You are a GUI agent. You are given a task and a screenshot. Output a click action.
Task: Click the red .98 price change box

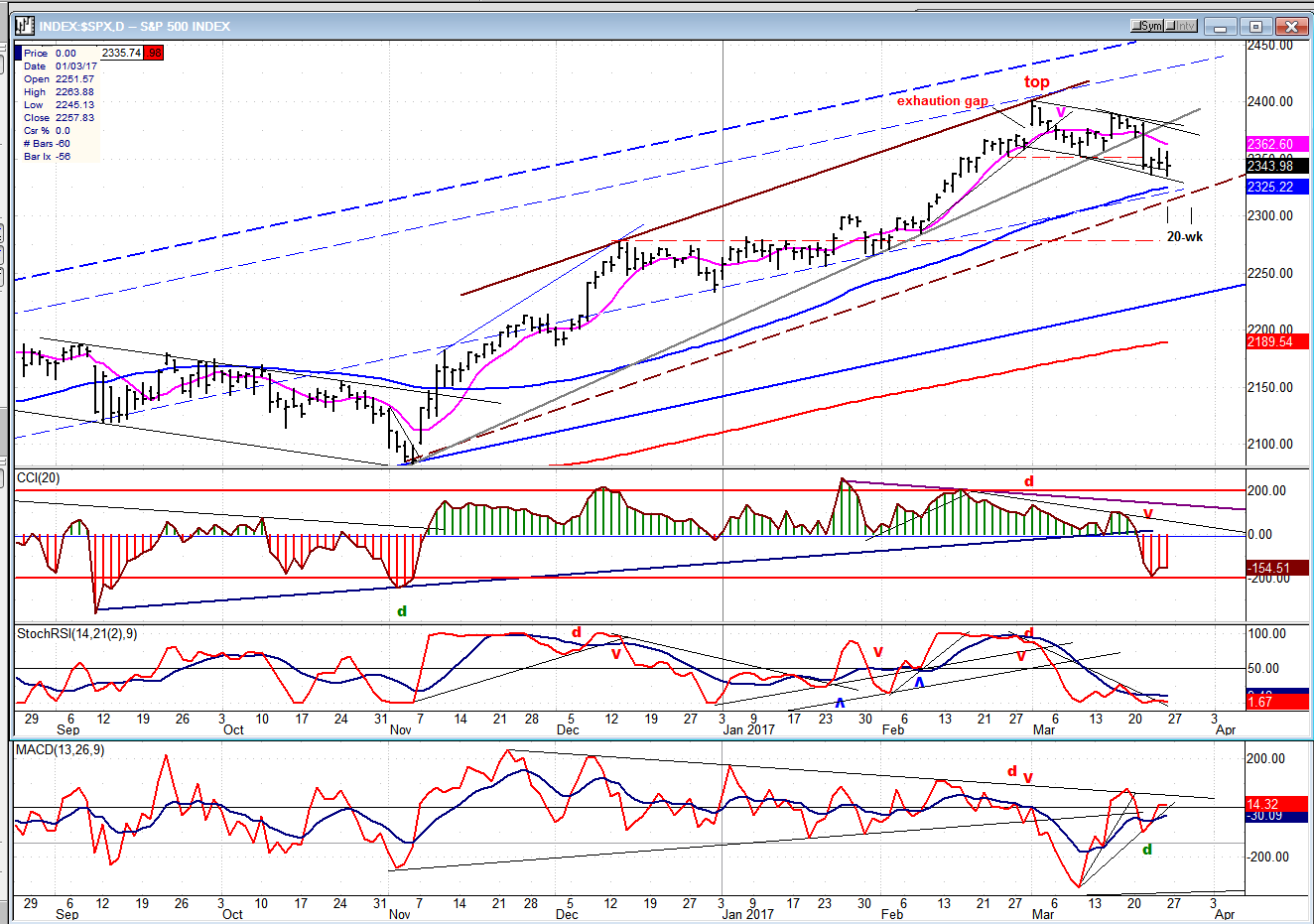[x=153, y=54]
